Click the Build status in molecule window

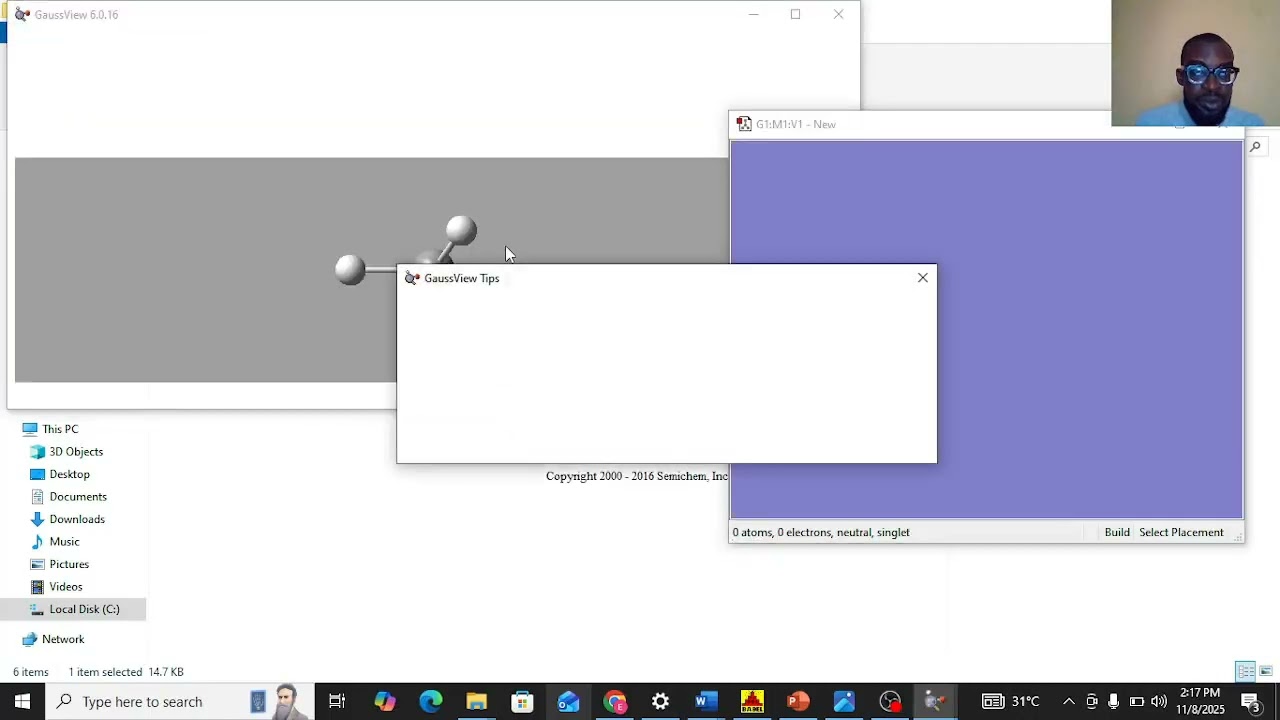1117,533
